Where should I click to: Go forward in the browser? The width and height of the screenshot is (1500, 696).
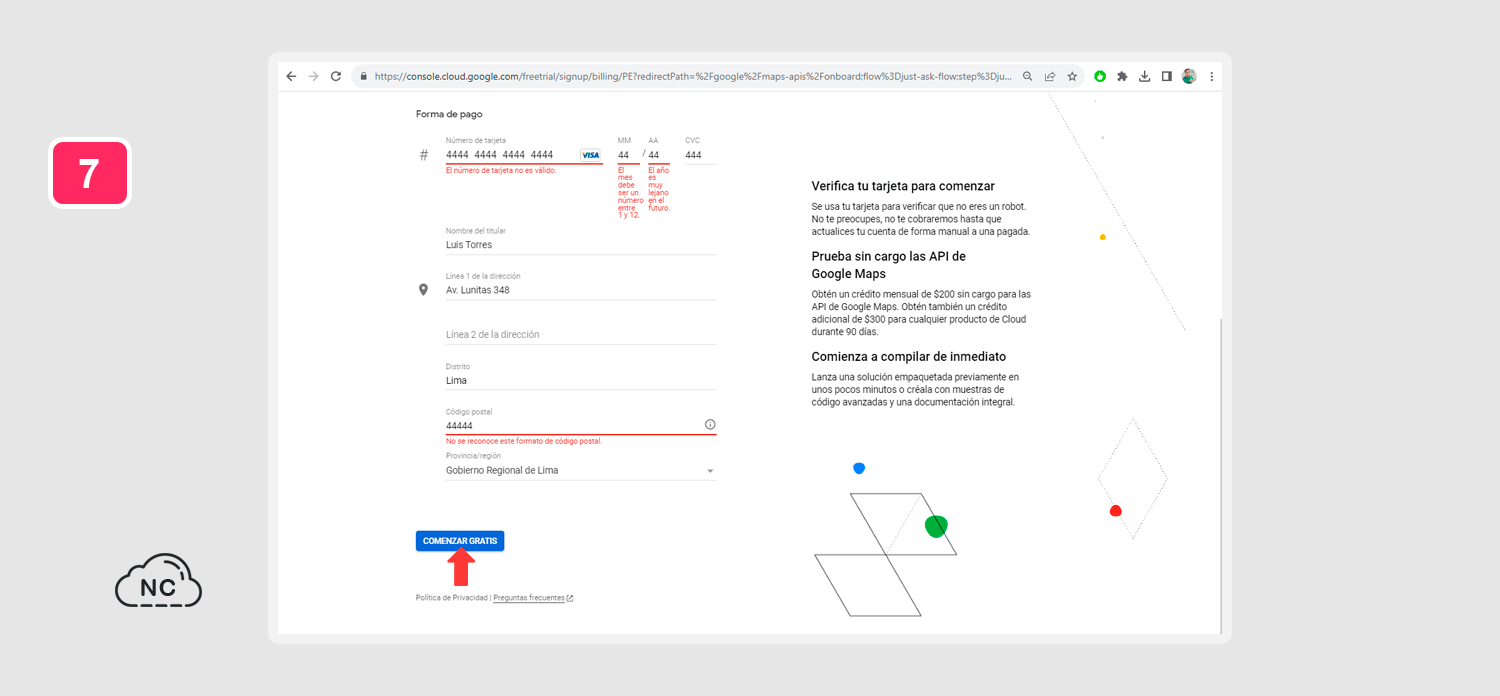[x=313, y=76]
